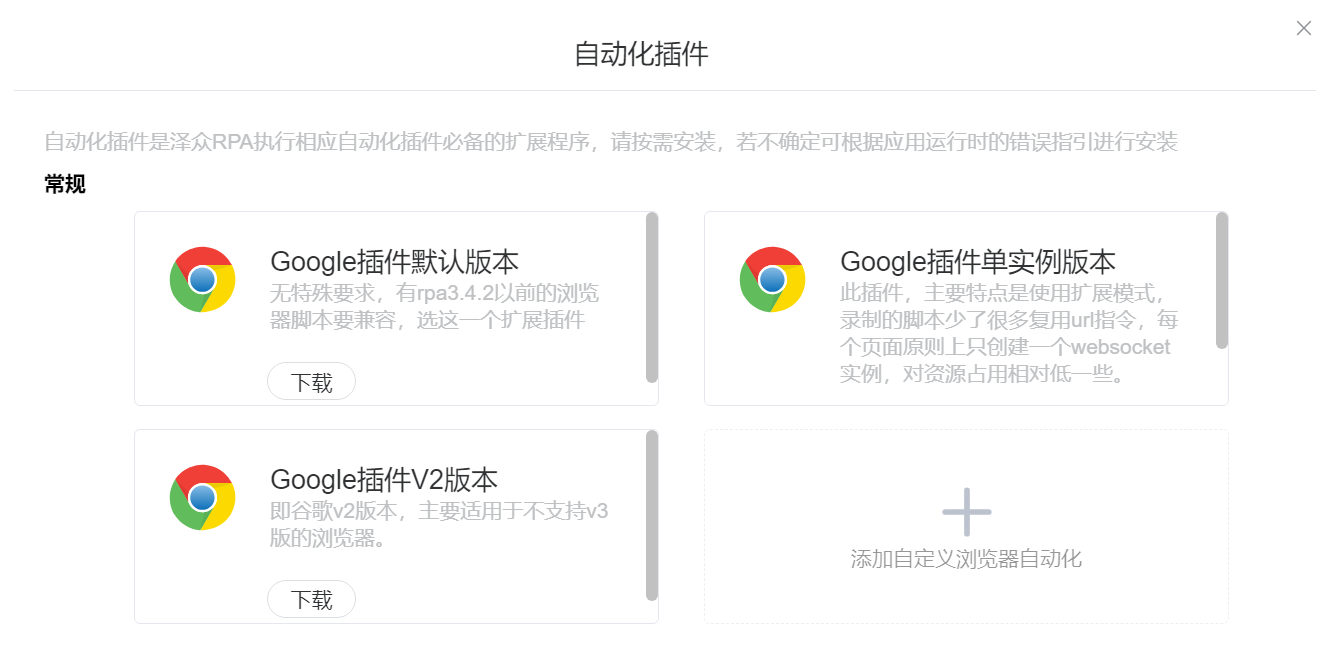Select the Google插件单实例版本 title
Viewport: 1332px width, 645px height.
[x=977, y=262]
